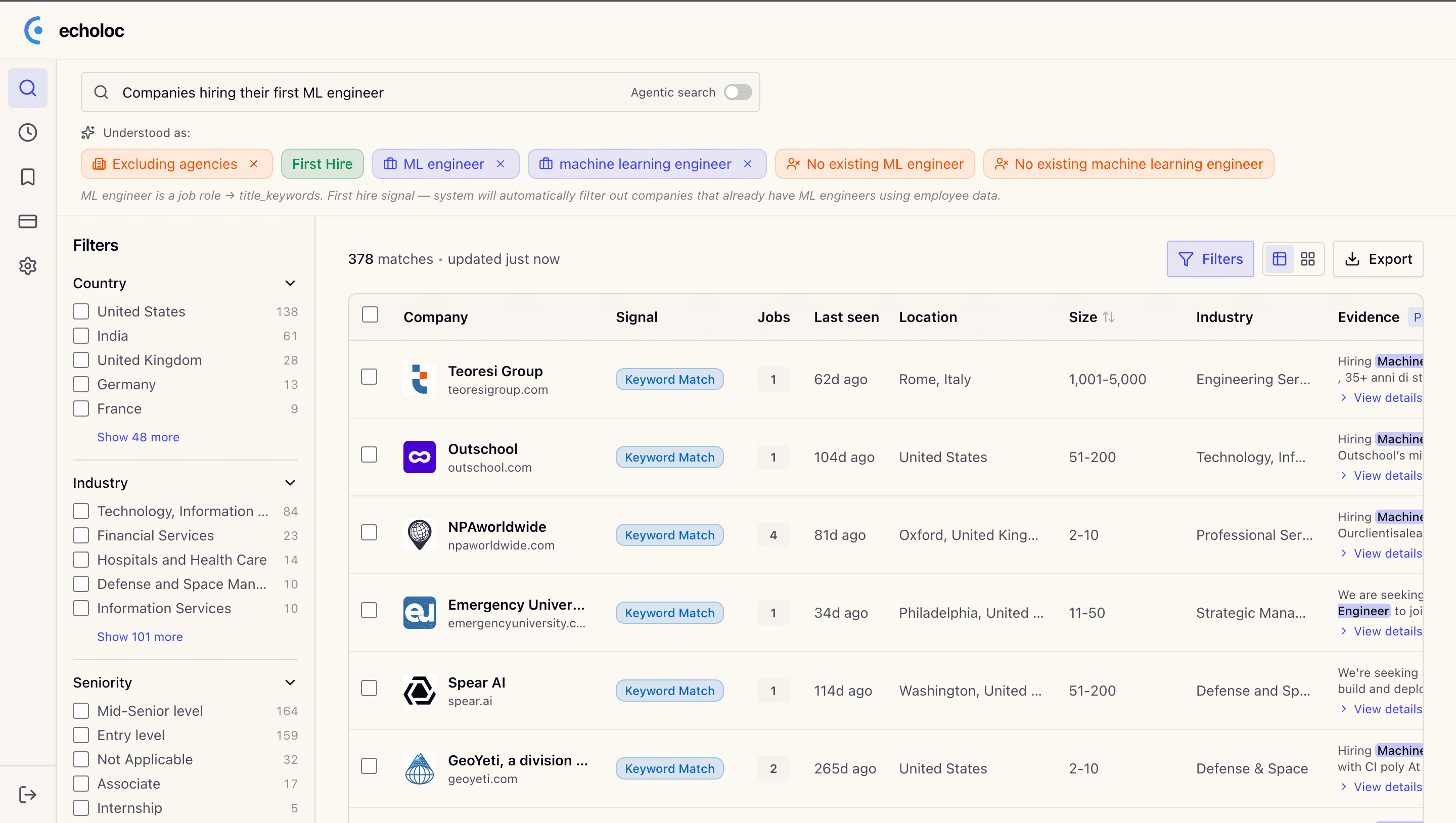Export the results
This screenshot has height=823, width=1456.
tap(1378, 259)
